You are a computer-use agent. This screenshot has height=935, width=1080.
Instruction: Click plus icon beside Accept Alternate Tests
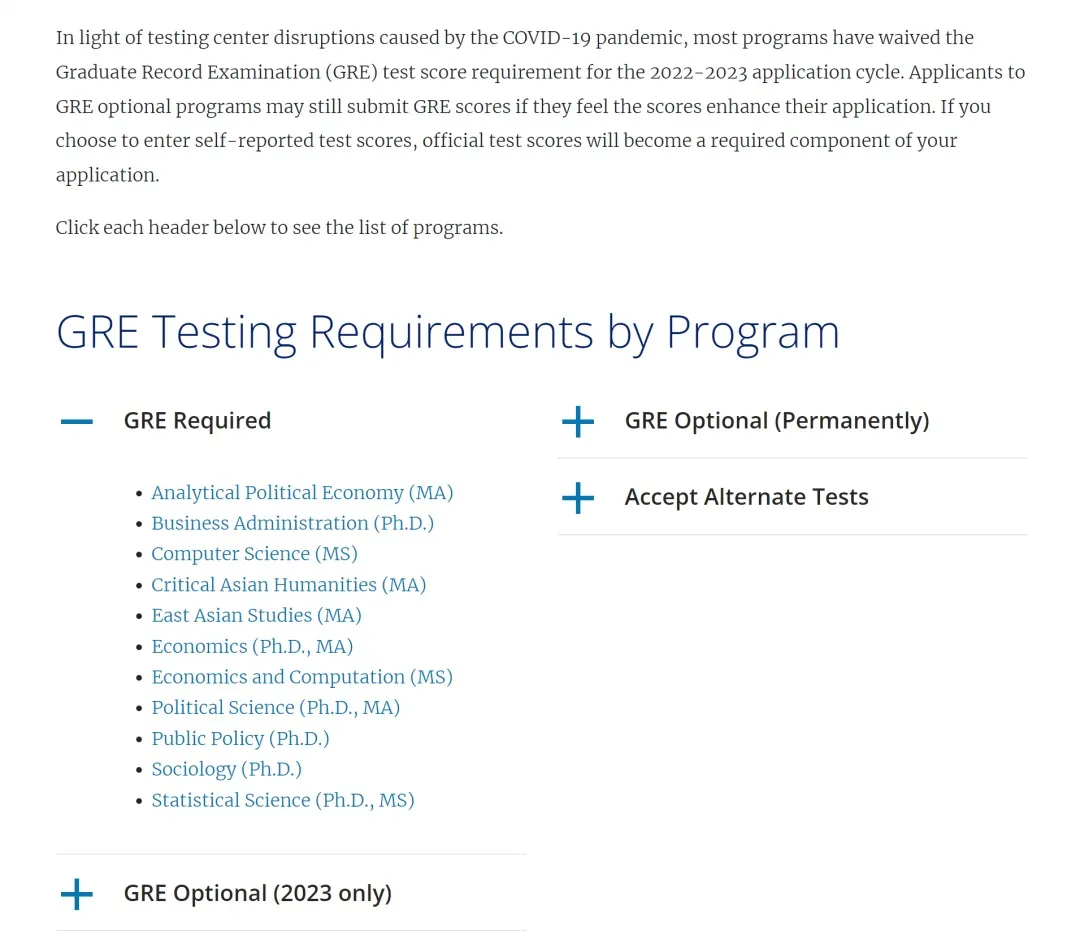578,498
